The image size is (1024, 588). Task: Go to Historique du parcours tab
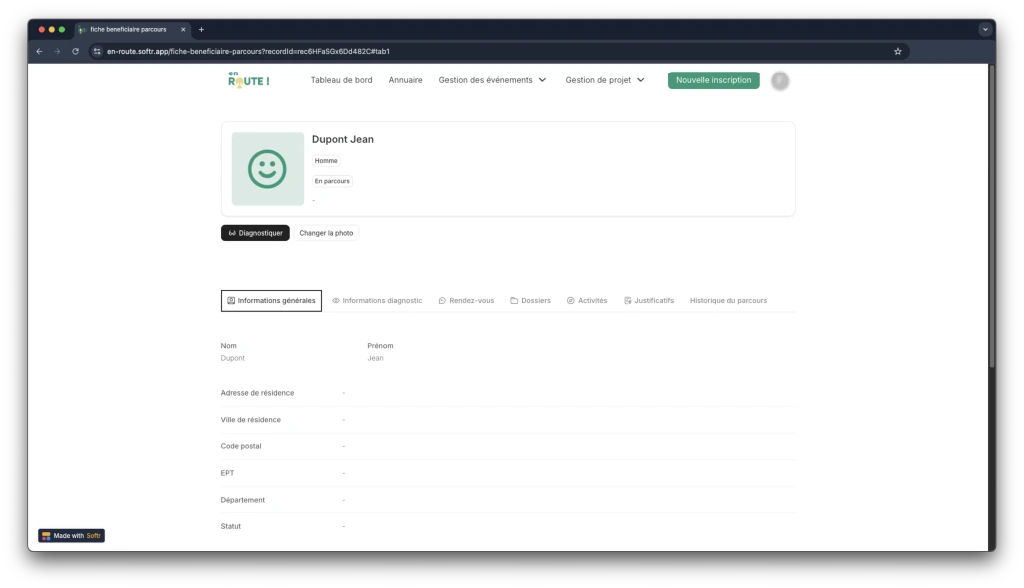pos(728,300)
